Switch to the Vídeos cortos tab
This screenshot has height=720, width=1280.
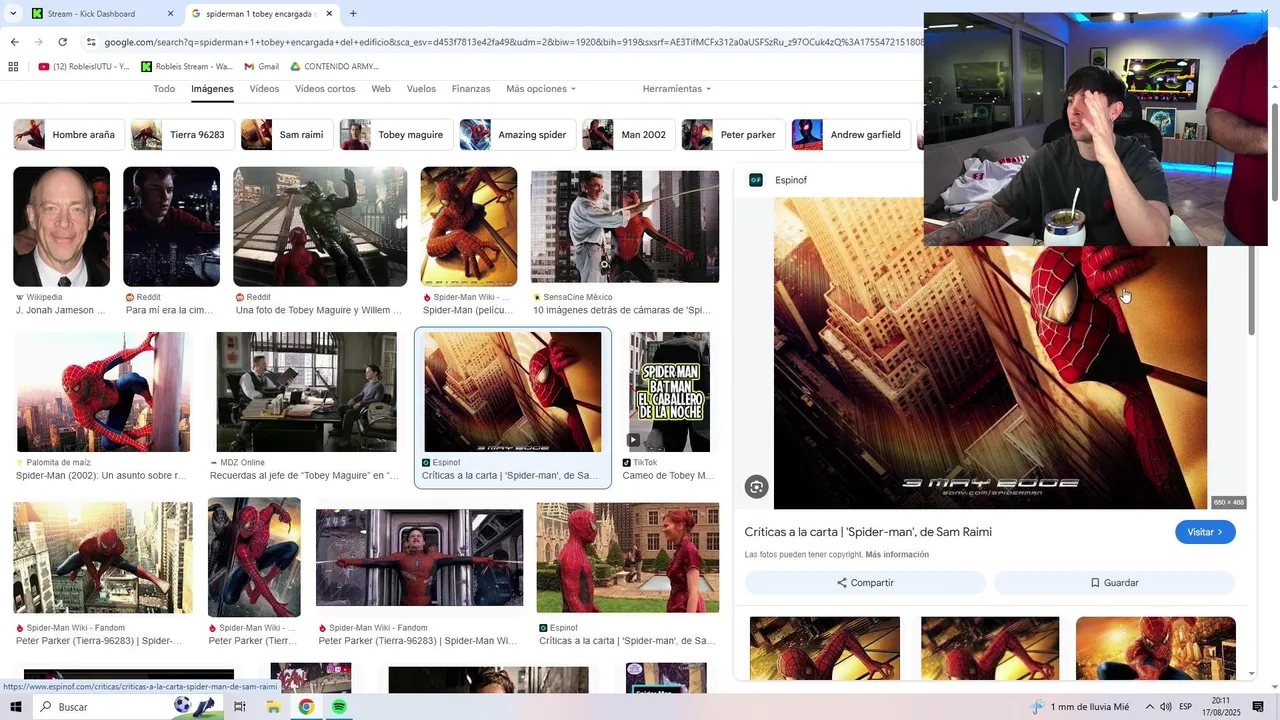click(x=325, y=89)
